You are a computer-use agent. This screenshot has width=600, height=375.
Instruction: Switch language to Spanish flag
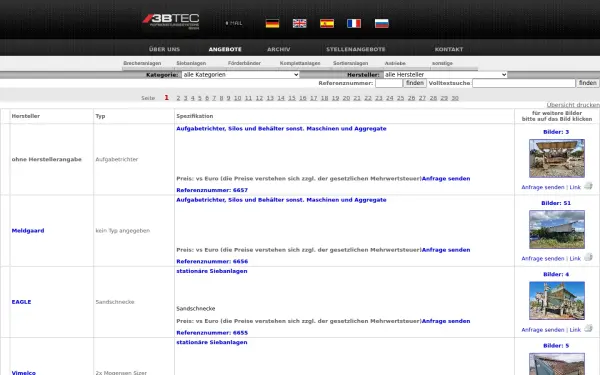point(327,24)
